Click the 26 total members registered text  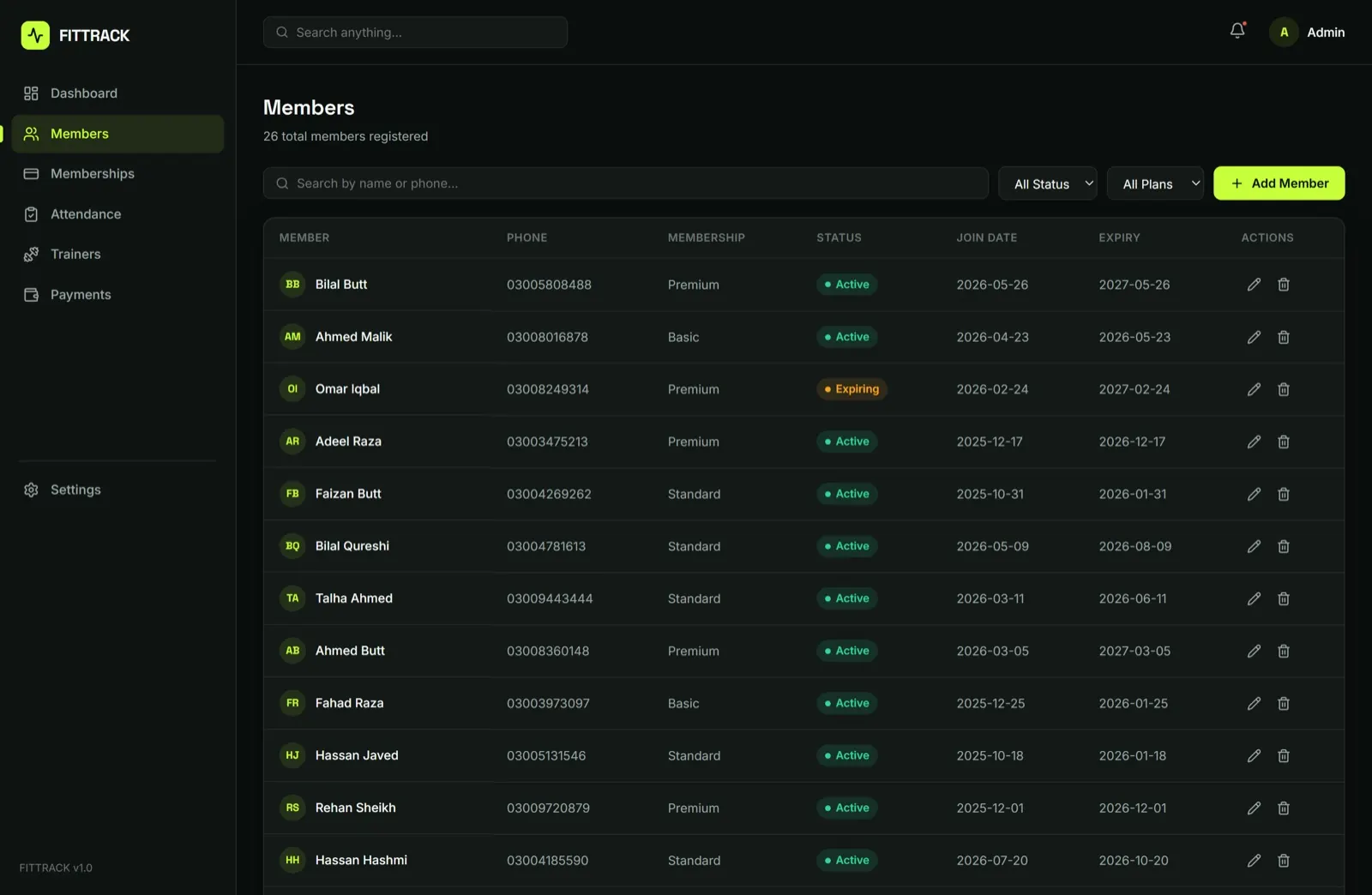click(x=346, y=136)
